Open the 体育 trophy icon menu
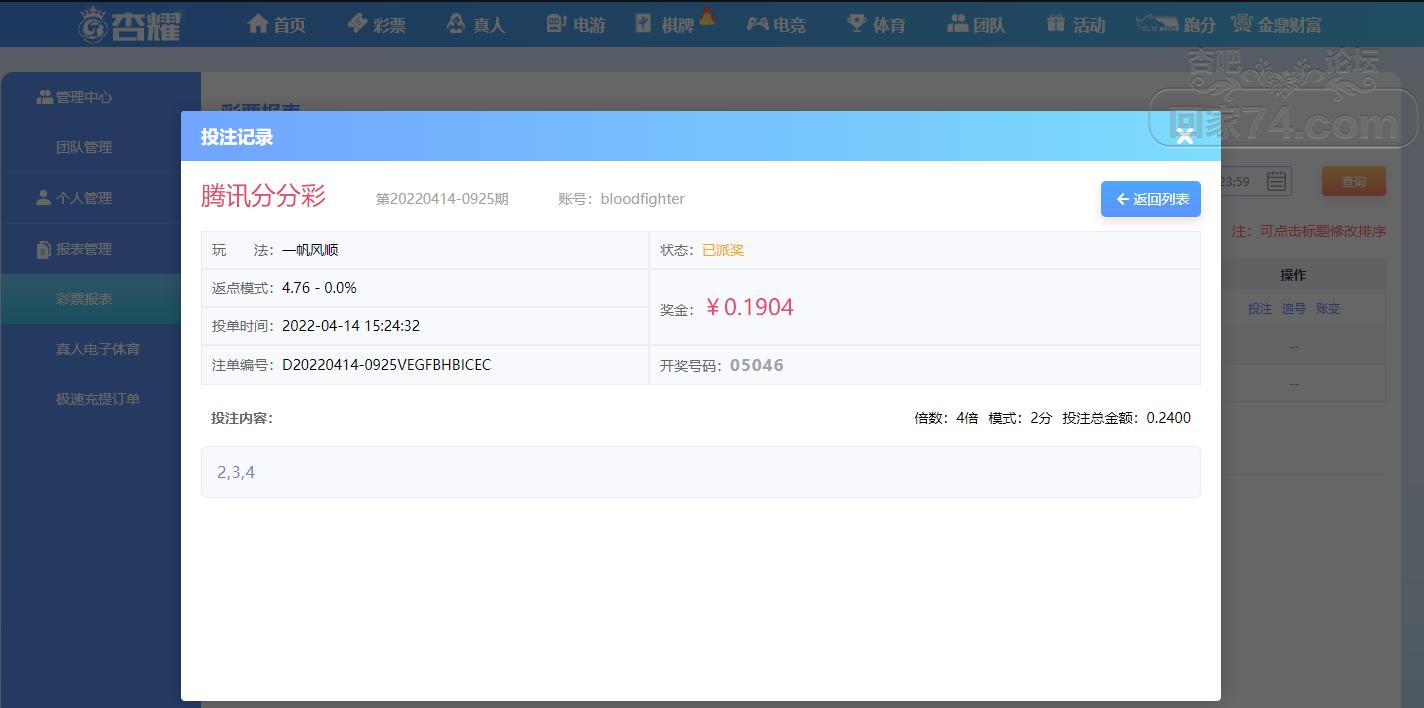The height and width of the screenshot is (708, 1424). click(x=856, y=23)
